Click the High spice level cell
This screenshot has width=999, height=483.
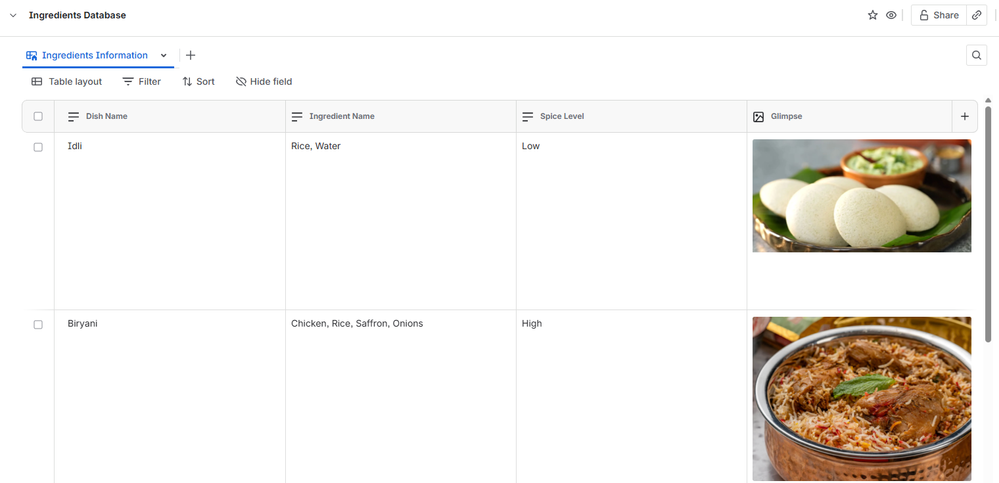(631, 396)
